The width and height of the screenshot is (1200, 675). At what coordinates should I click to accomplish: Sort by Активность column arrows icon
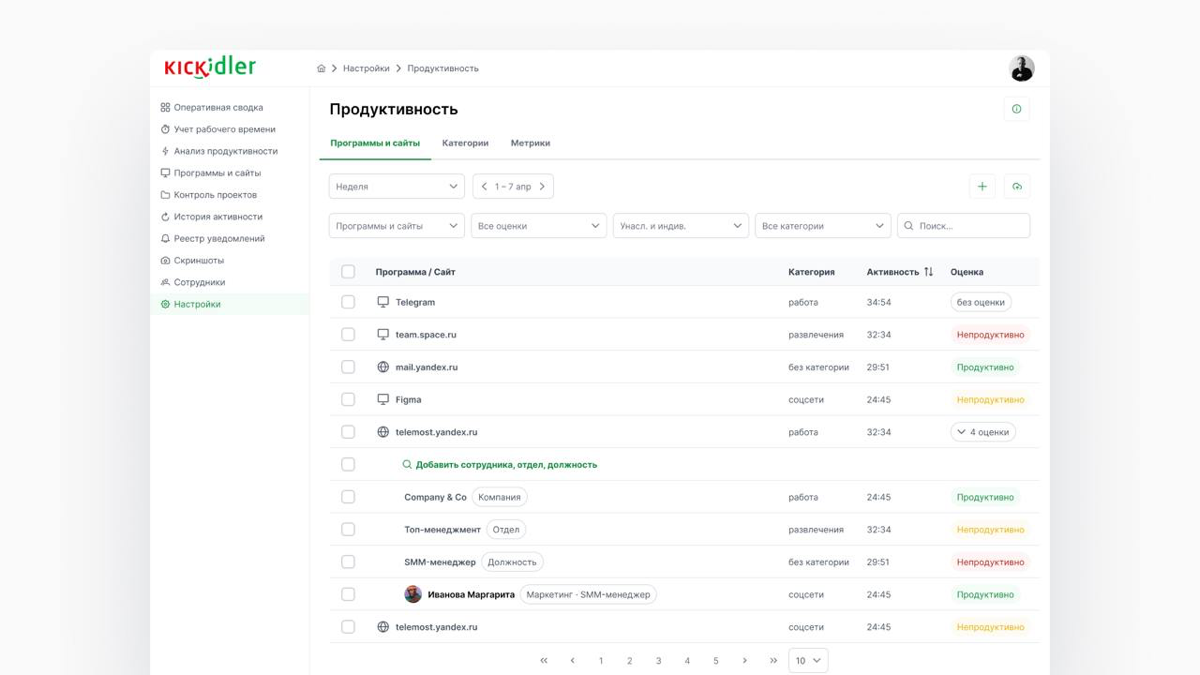(x=928, y=272)
